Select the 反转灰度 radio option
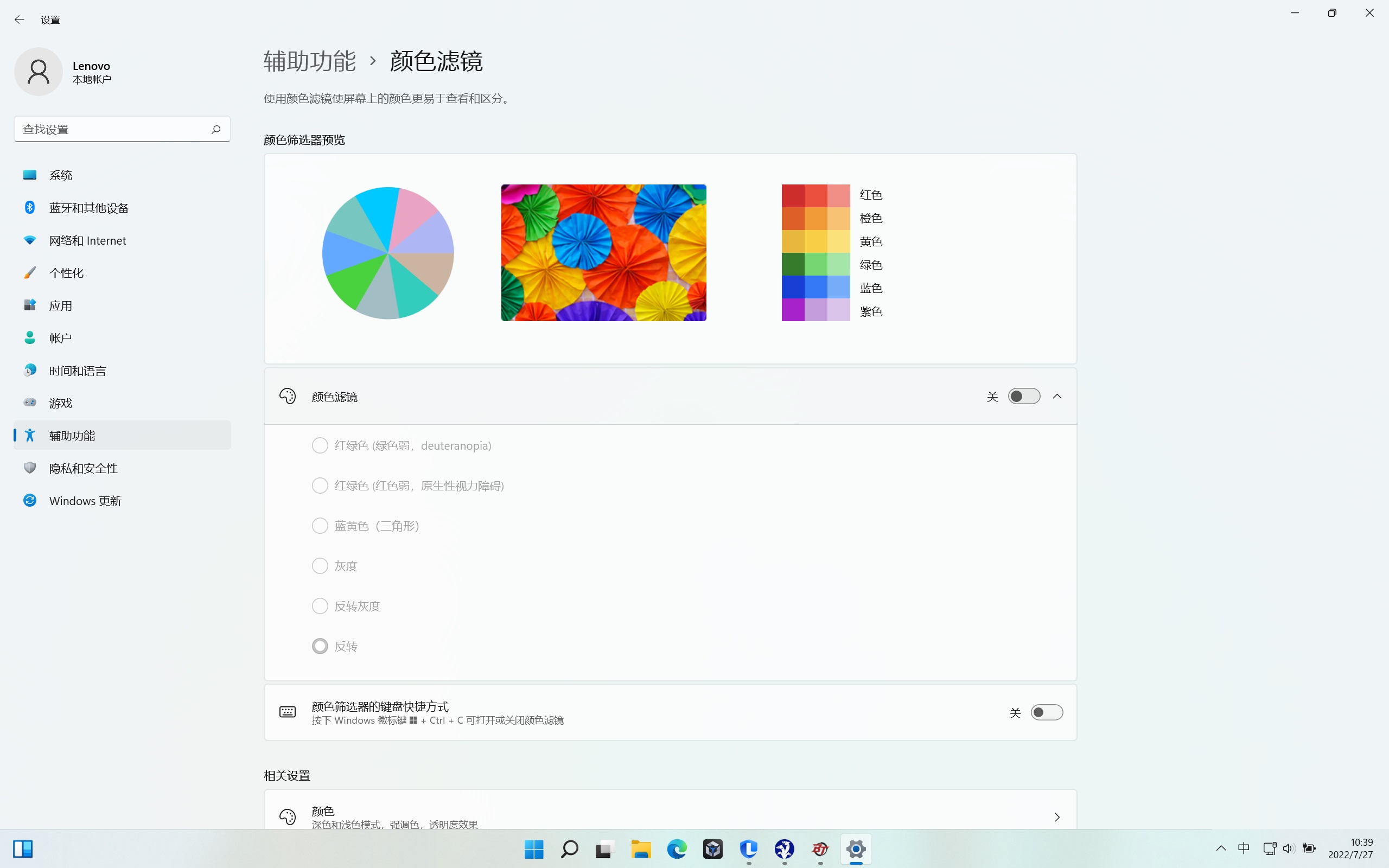This screenshot has height=868, width=1389. (320, 606)
